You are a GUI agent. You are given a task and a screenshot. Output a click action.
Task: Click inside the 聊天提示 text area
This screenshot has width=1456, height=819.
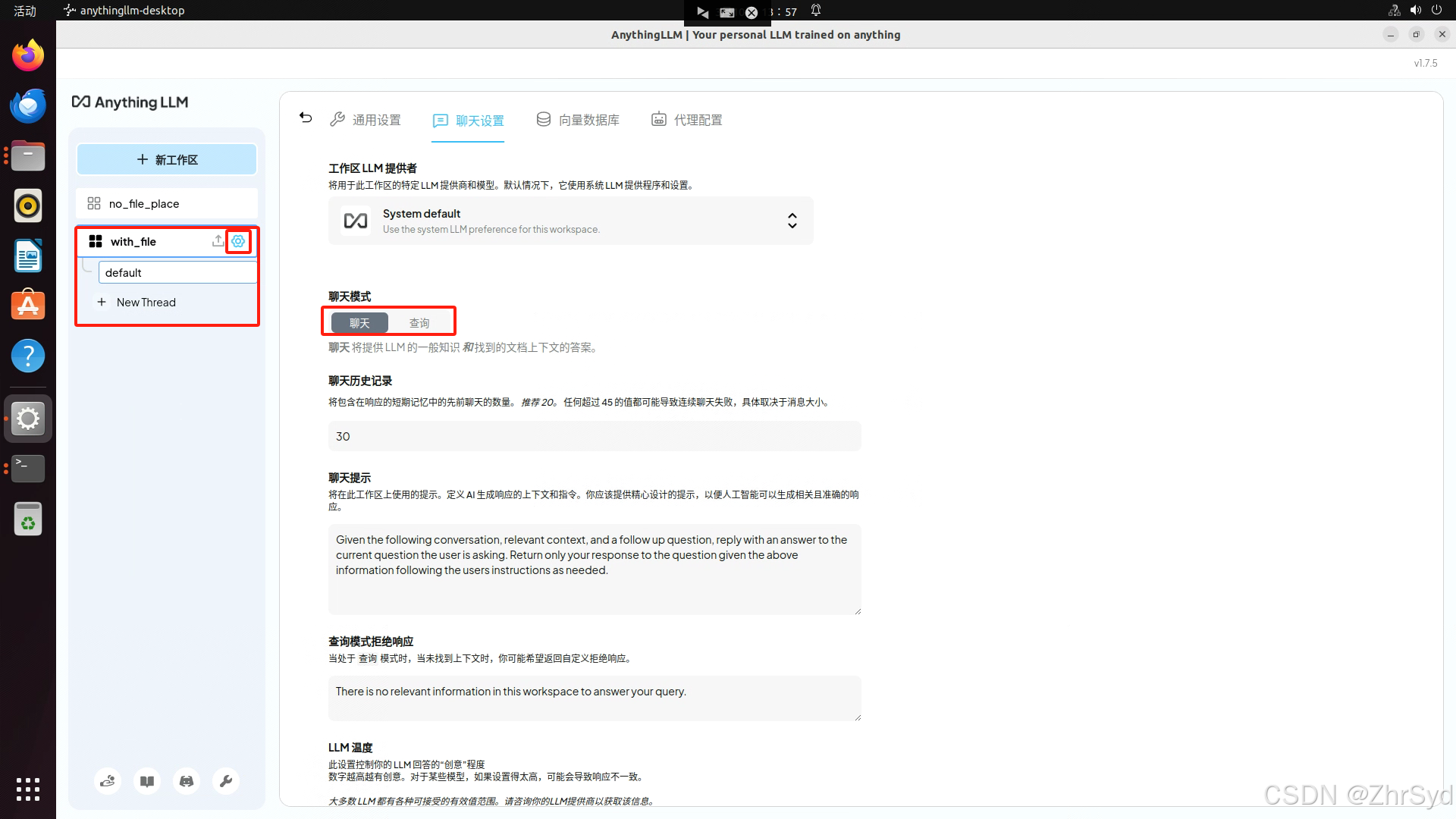pyautogui.click(x=595, y=569)
